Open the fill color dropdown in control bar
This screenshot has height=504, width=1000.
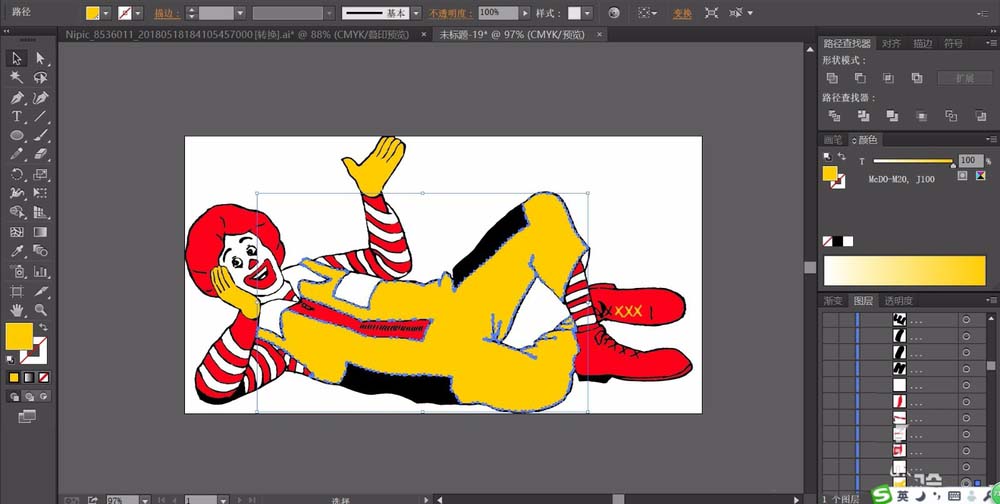pos(108,13)
